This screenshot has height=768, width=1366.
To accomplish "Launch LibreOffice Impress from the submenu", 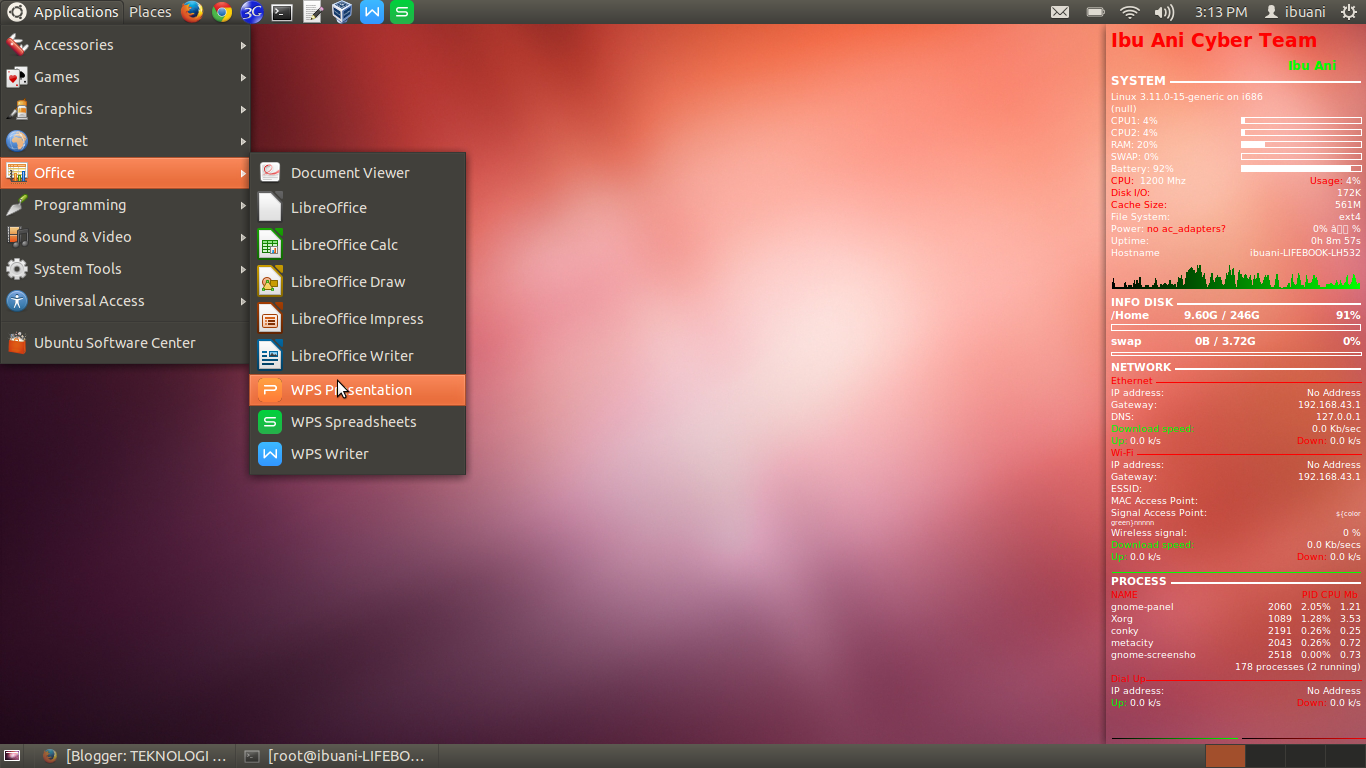I will point(357,318).
